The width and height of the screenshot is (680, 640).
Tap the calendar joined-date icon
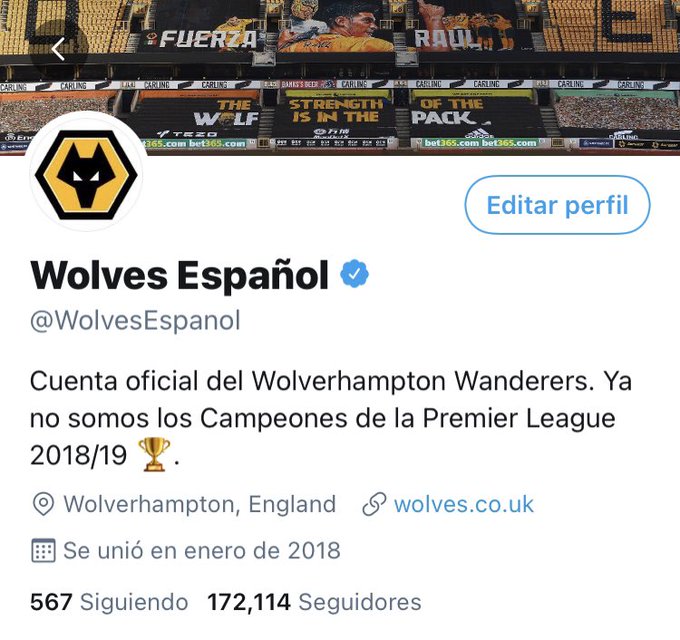43,550
